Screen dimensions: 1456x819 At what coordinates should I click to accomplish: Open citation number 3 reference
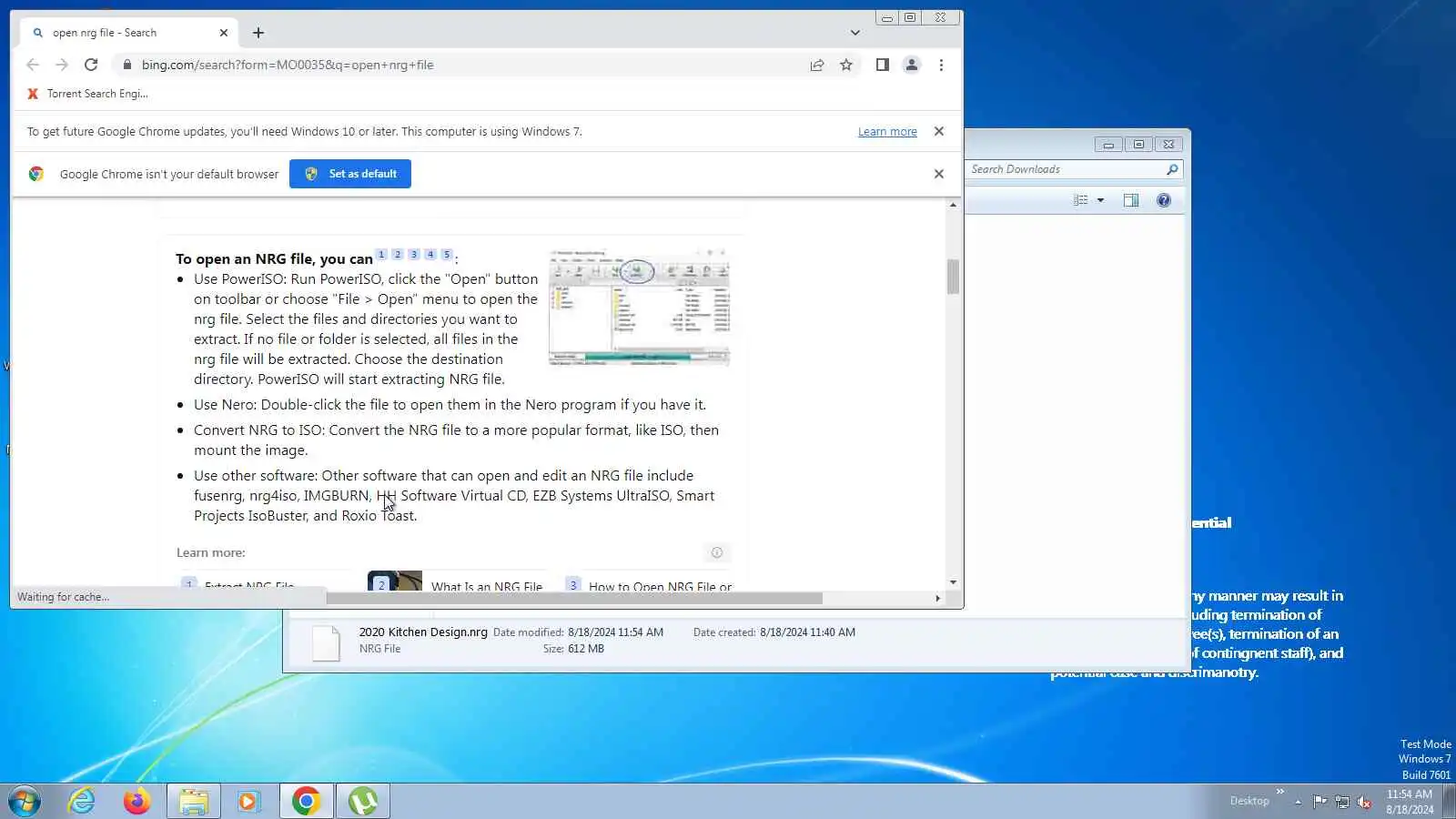click(414, 255)
